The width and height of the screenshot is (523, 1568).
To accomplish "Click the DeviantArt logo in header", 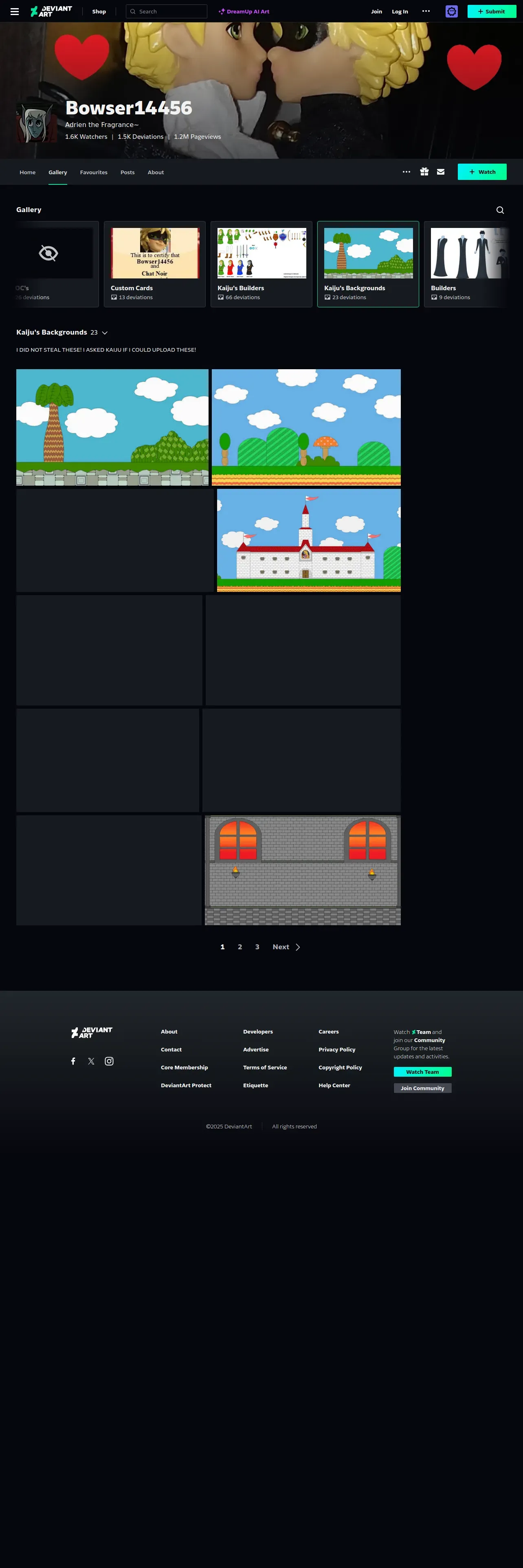I will coord(51,11).
